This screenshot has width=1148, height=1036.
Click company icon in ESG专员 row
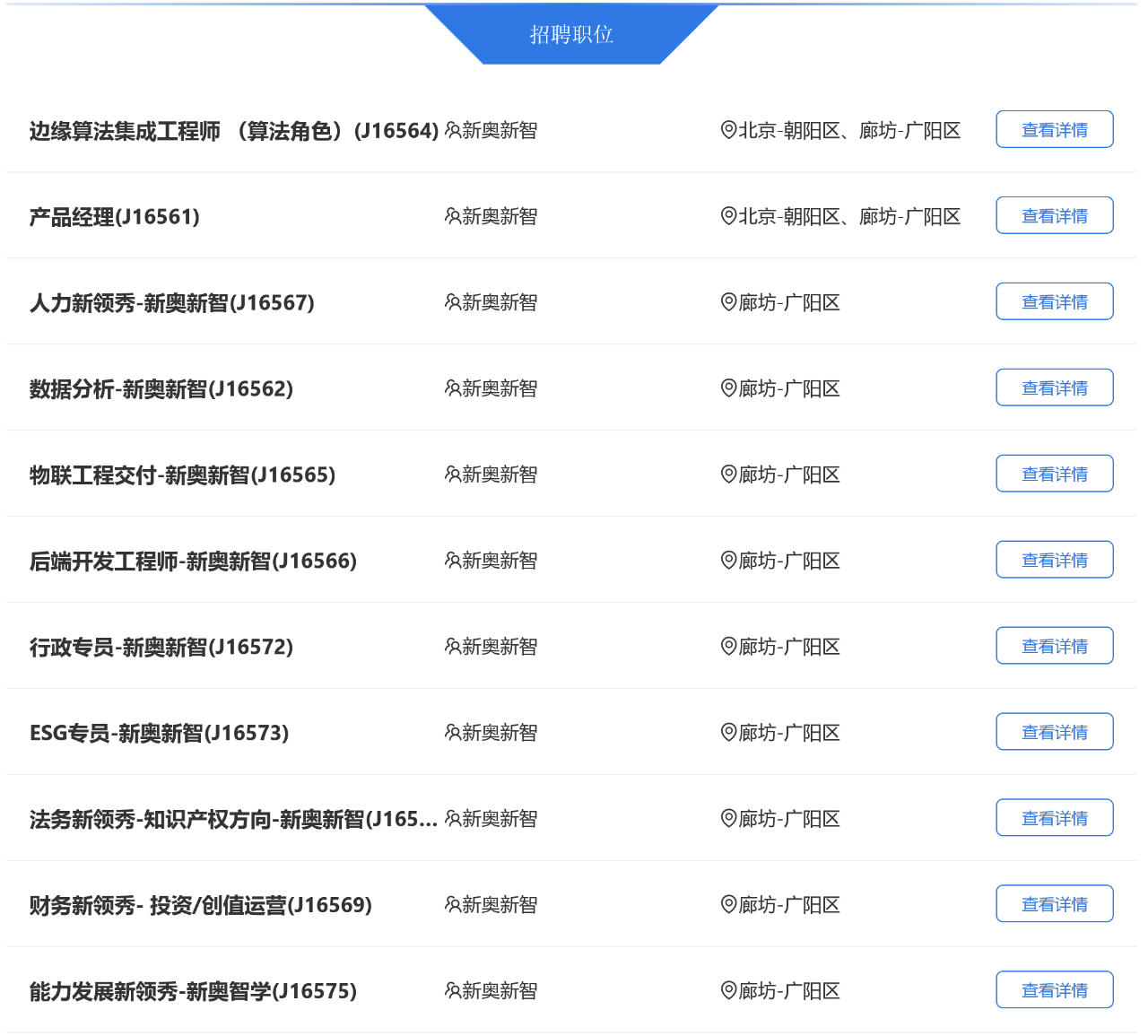[x=453, y=733]
